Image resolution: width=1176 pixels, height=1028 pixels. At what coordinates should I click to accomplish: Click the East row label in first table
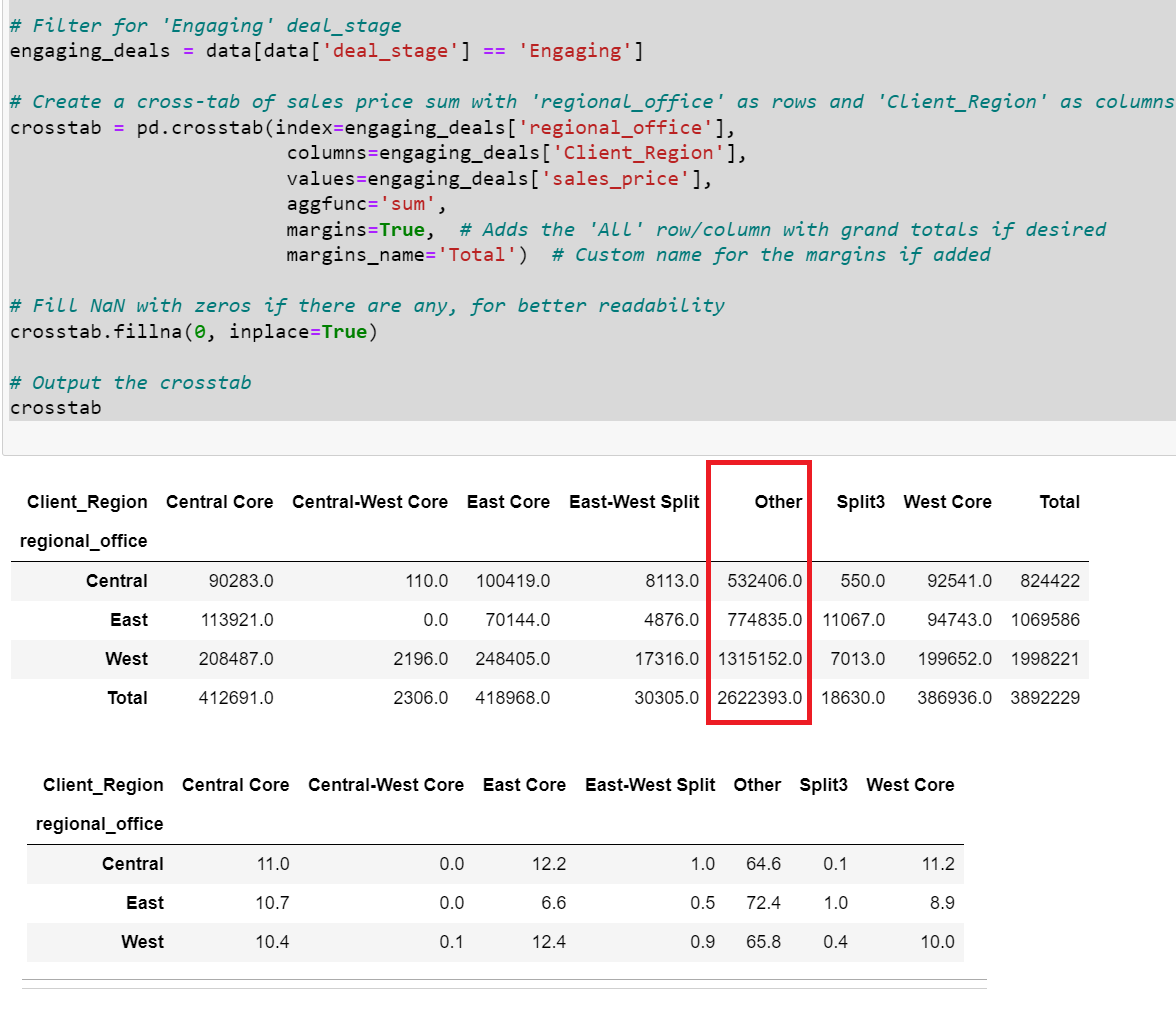tap(128, 619)
